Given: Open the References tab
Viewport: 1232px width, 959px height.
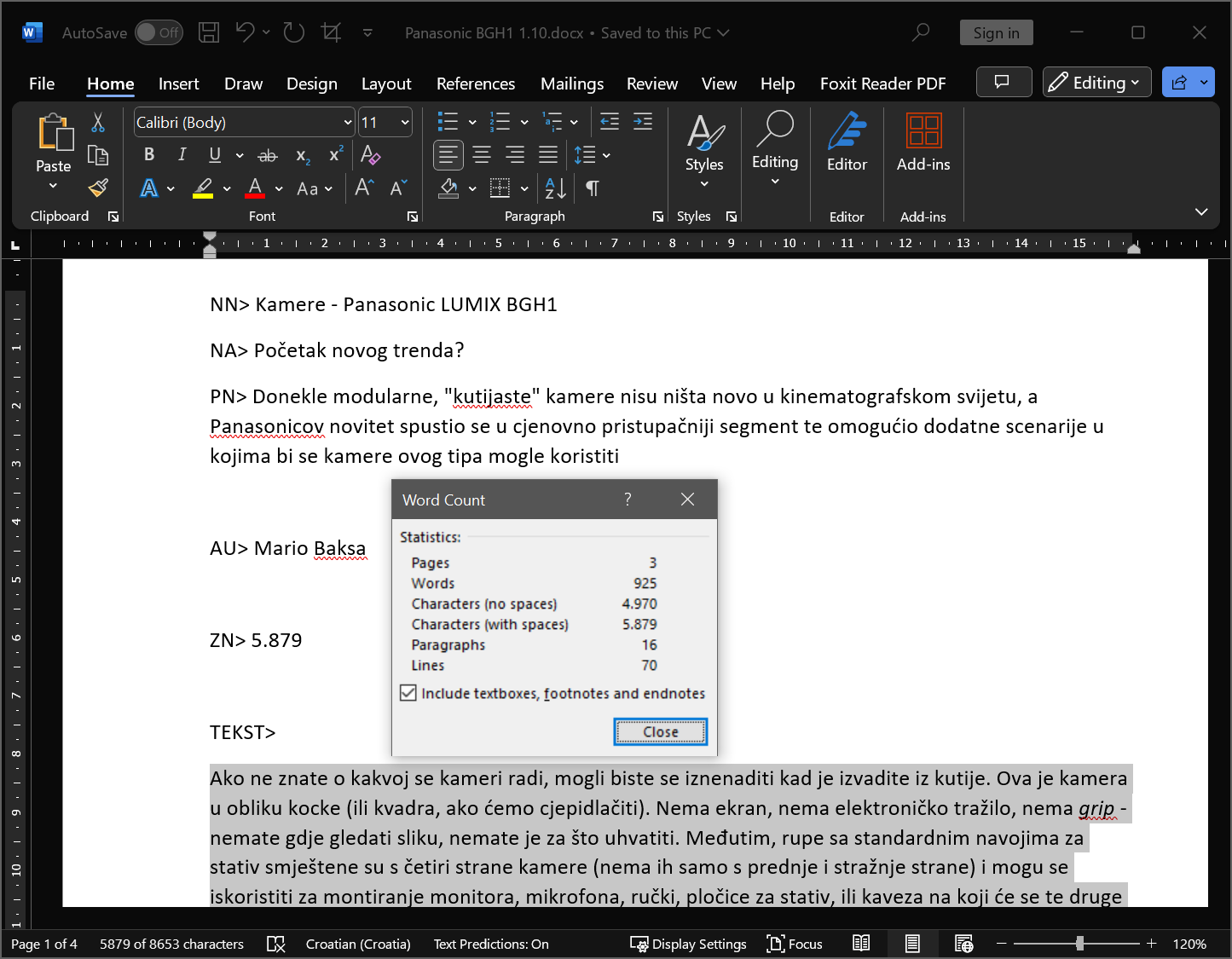Looking at the screenshot, I should [x=476, y=84].
